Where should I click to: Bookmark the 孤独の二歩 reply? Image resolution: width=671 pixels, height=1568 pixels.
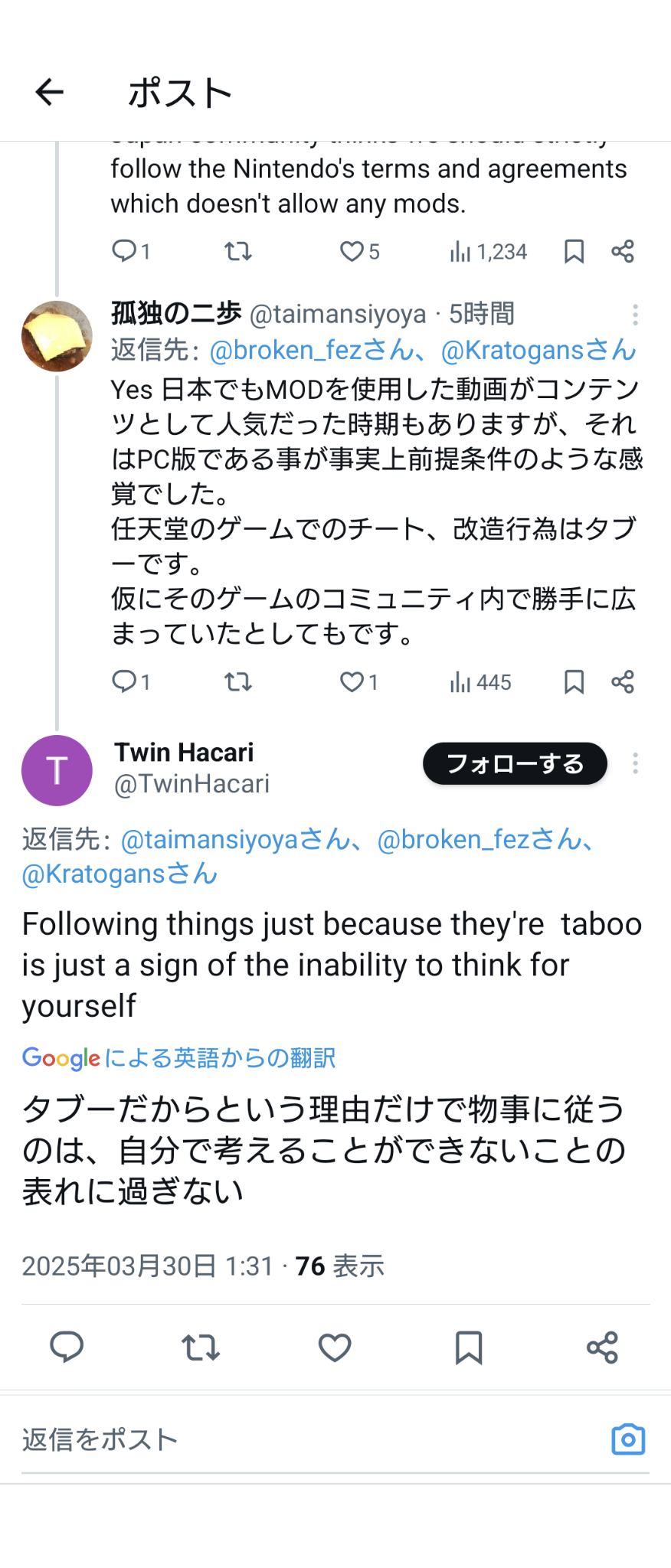(574, 681)
